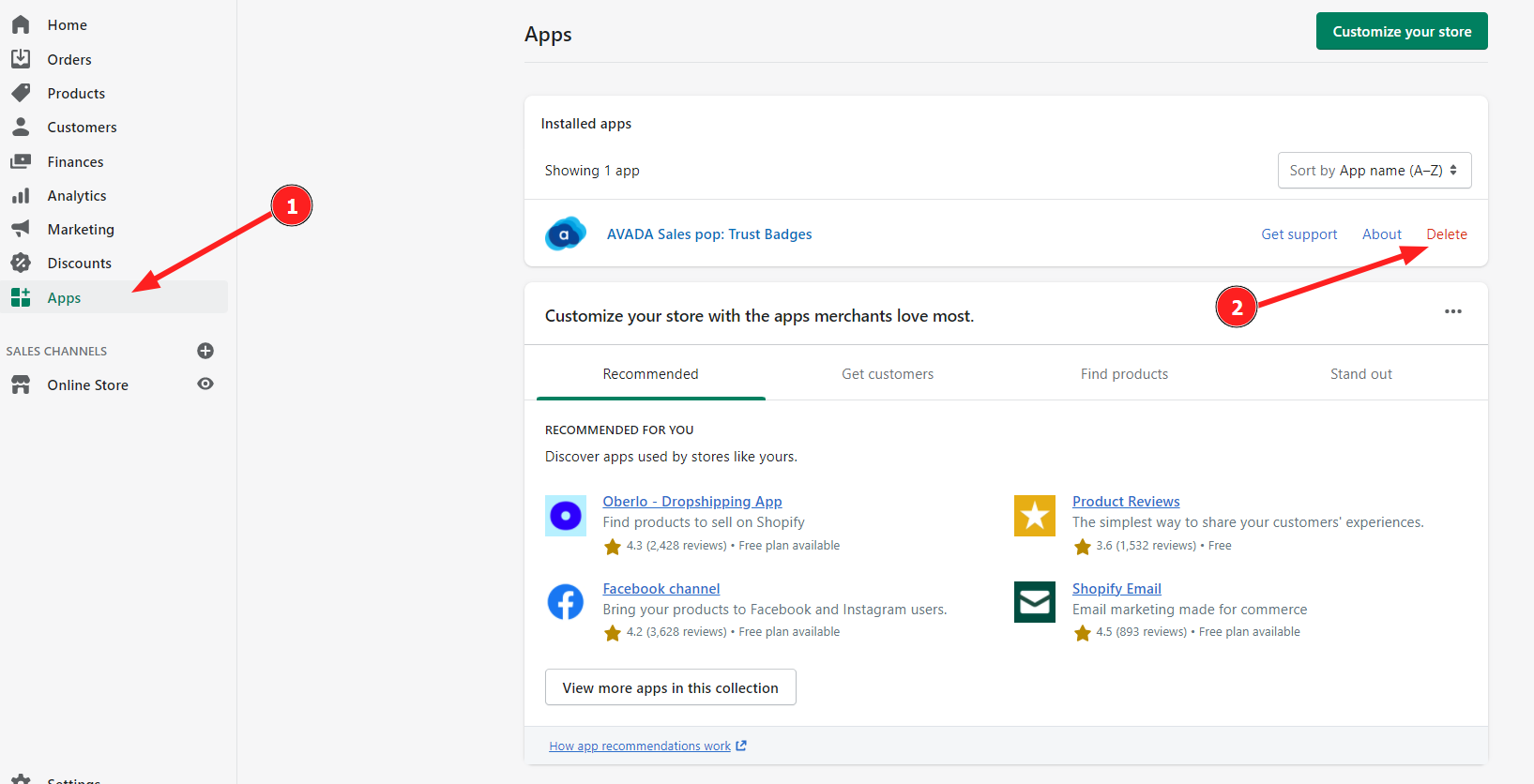Open Products section
Screen dimensions: 1534x784
[x=76, y=94]
